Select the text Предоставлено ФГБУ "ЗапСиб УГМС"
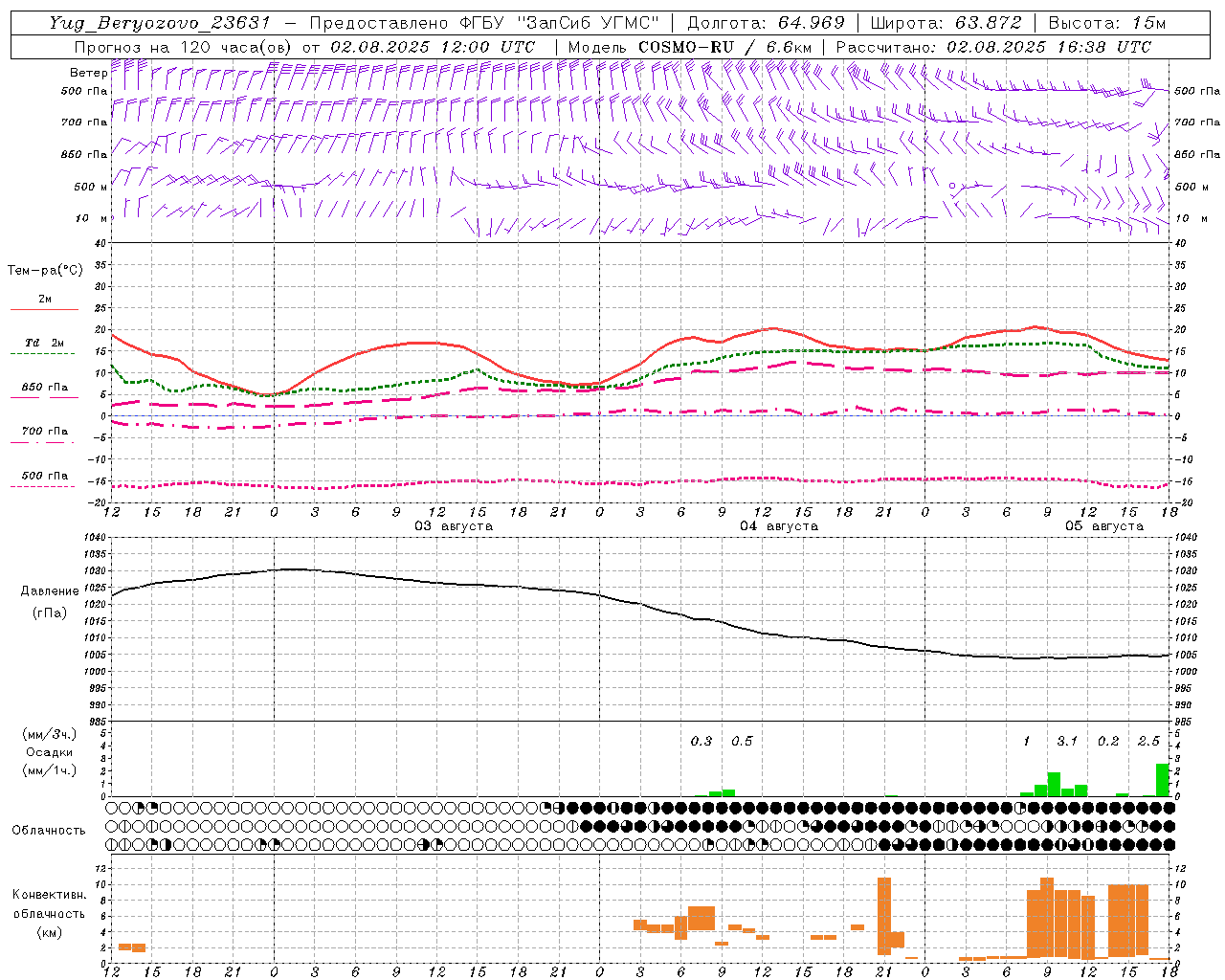The height and width of the screenshot is (980, 1225). click(485, 23)
